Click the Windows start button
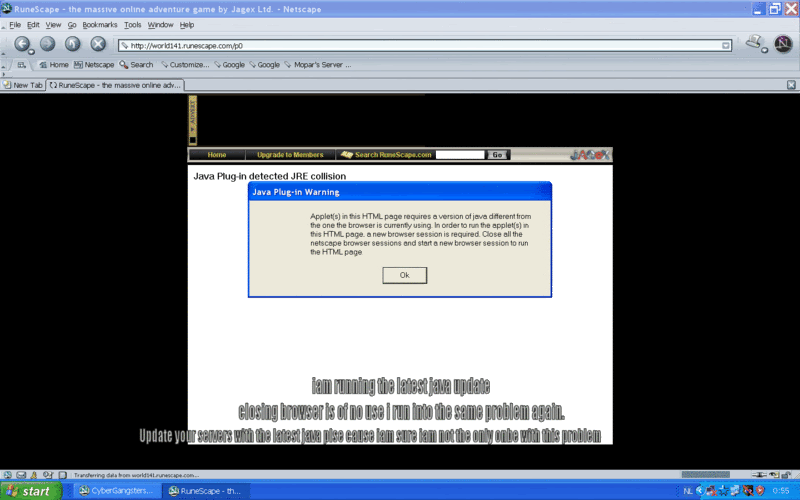Screen dimensions: 800x500 coord(31,491)
